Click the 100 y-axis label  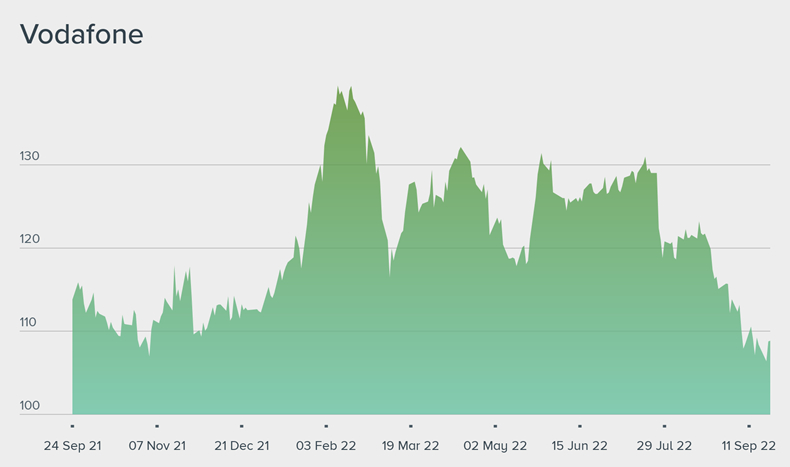point(29,406)
